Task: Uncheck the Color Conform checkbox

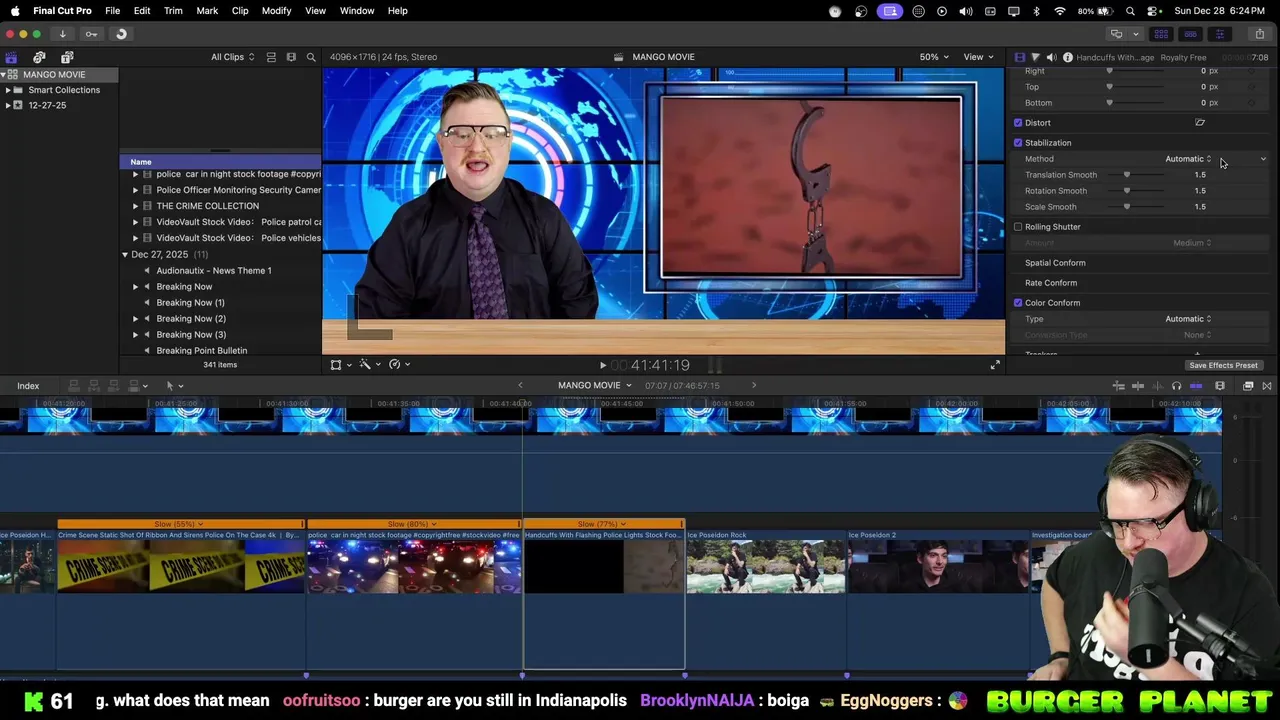Action: coord(1018,303)
